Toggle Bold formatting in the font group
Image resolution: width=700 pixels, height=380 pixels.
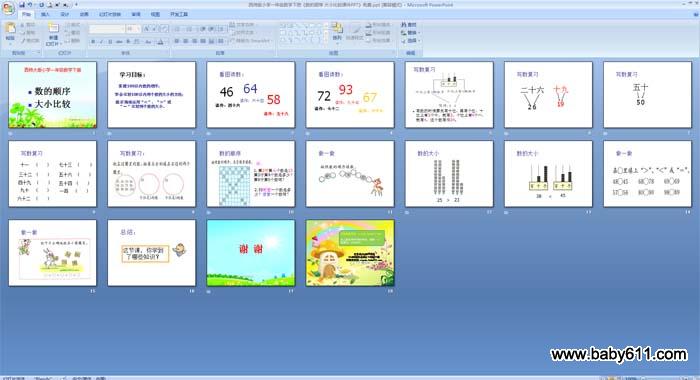click(x=93, y=42)
